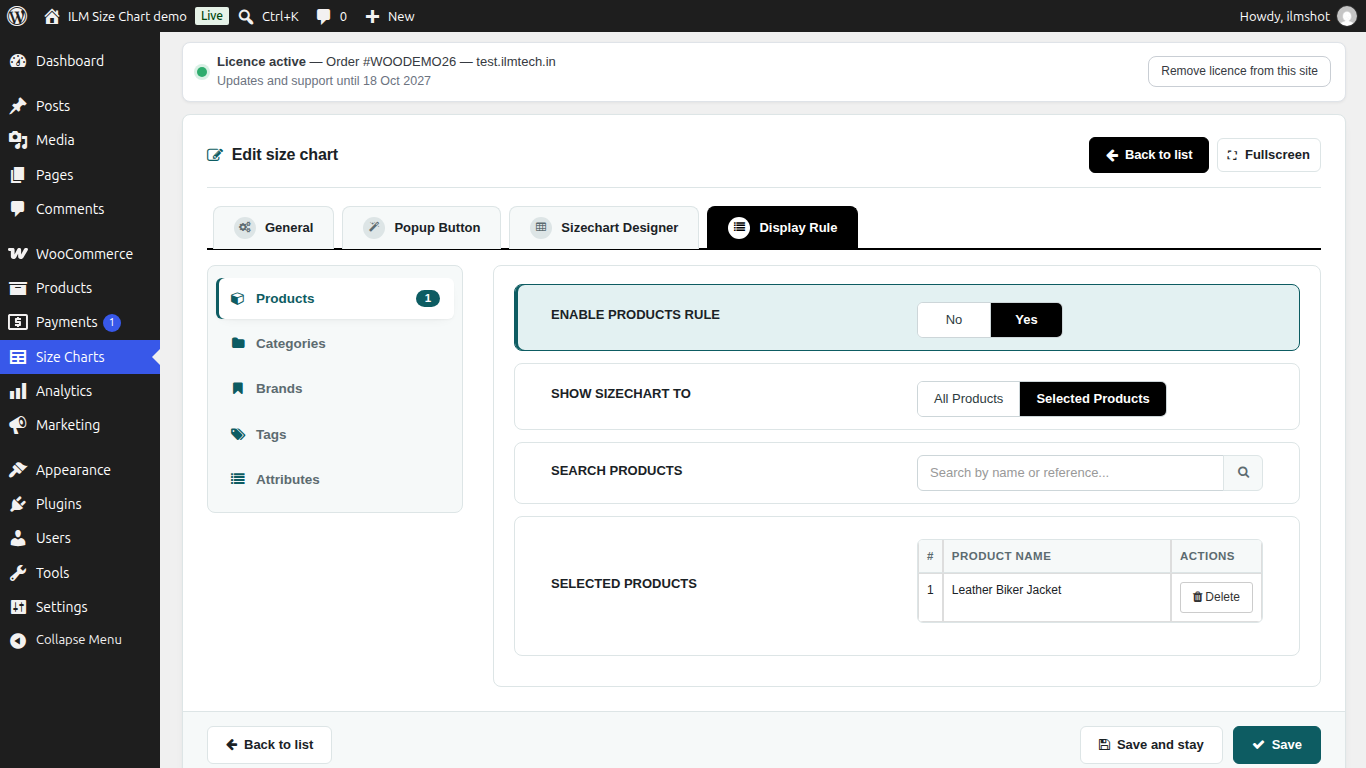Click the bottom Back to list button

tap(269, 745)
